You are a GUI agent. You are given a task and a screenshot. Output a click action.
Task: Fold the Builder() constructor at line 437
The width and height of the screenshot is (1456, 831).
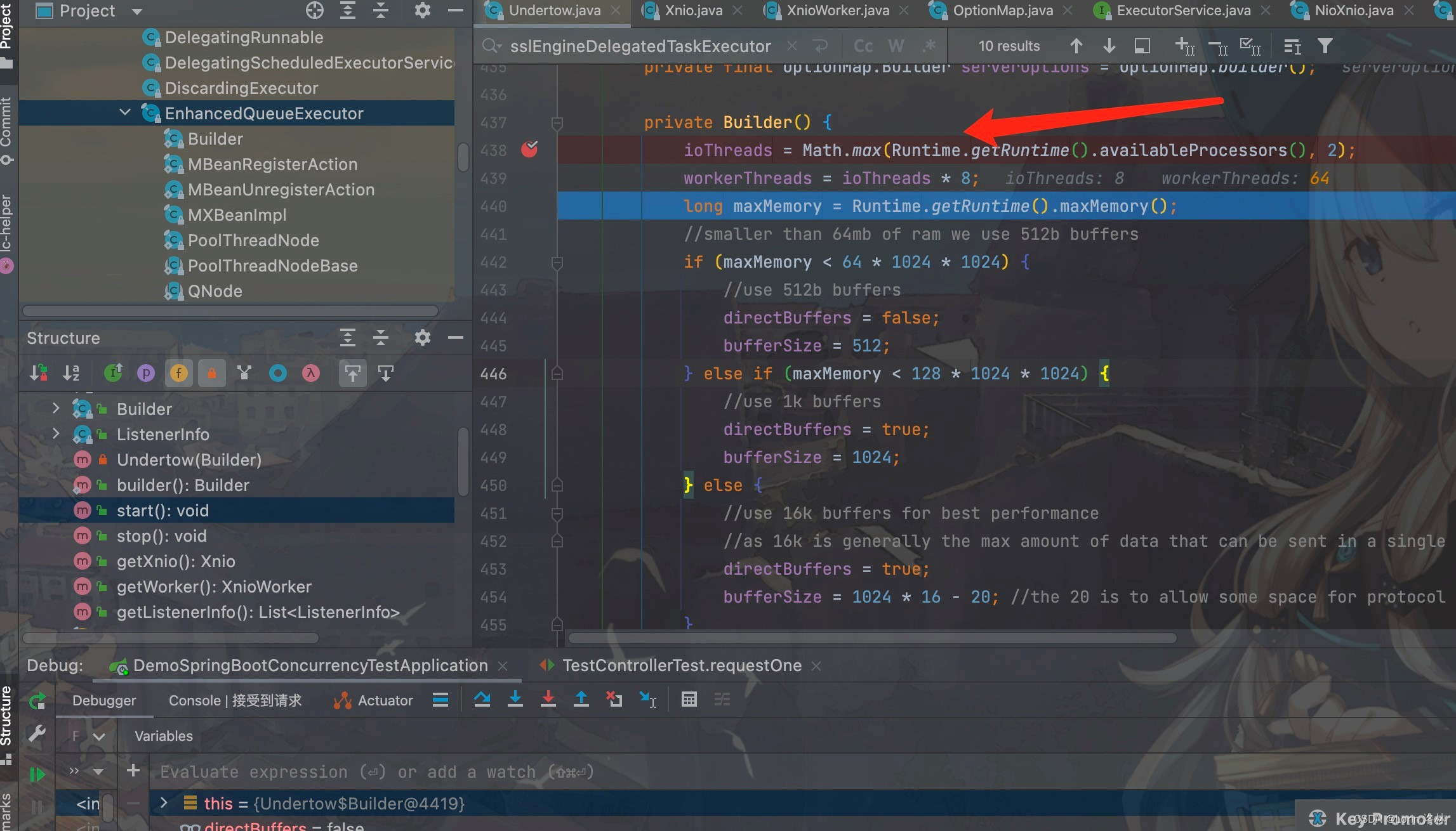pos(557,122)
